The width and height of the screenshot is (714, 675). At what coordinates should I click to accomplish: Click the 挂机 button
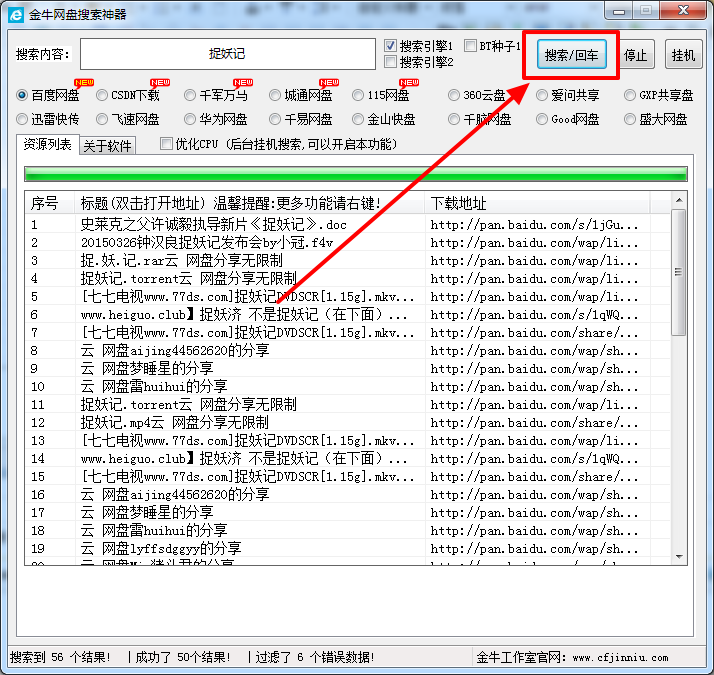[683, 55]
